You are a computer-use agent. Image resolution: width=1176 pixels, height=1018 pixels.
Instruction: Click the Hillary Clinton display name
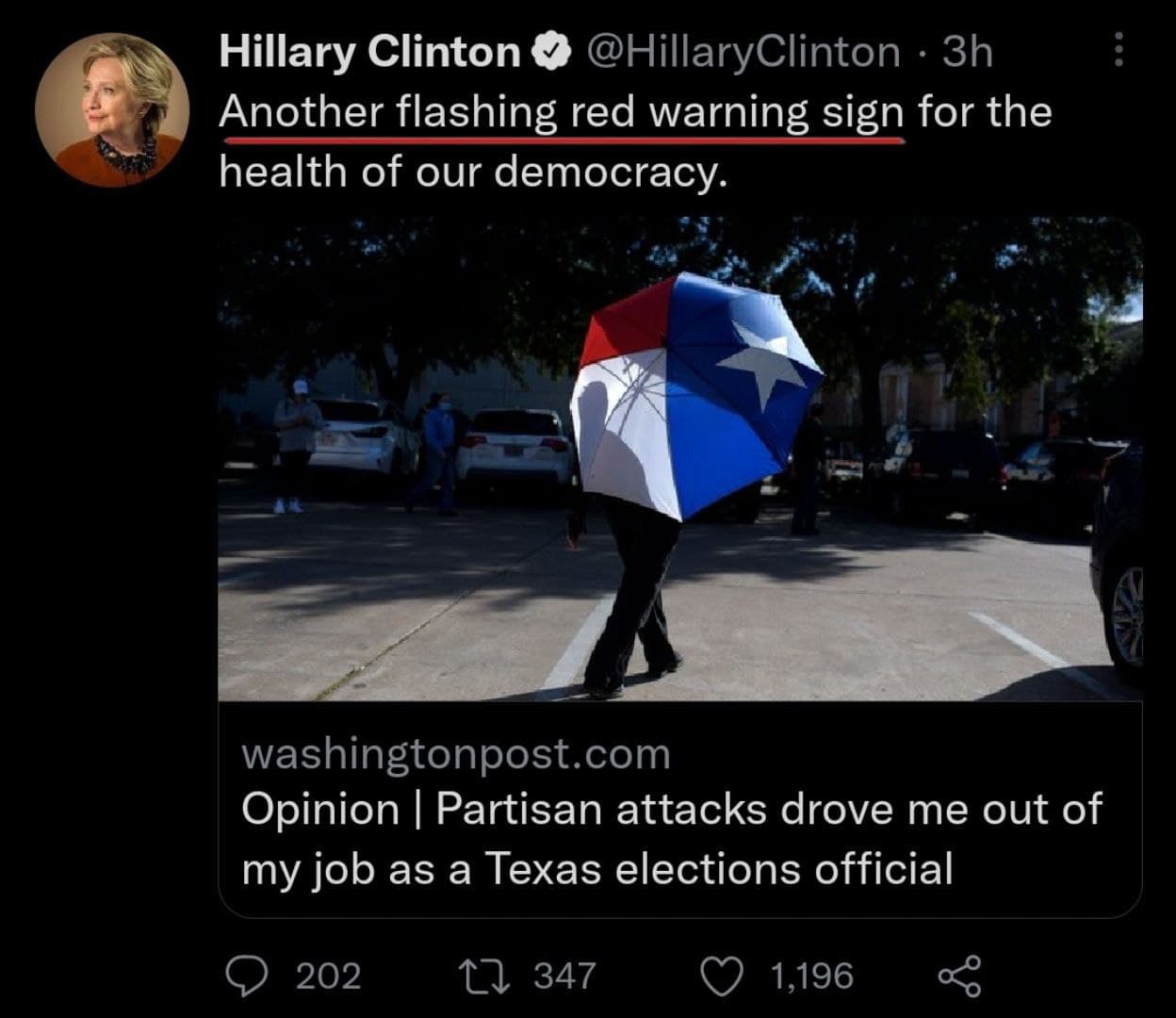pos(369,53)
